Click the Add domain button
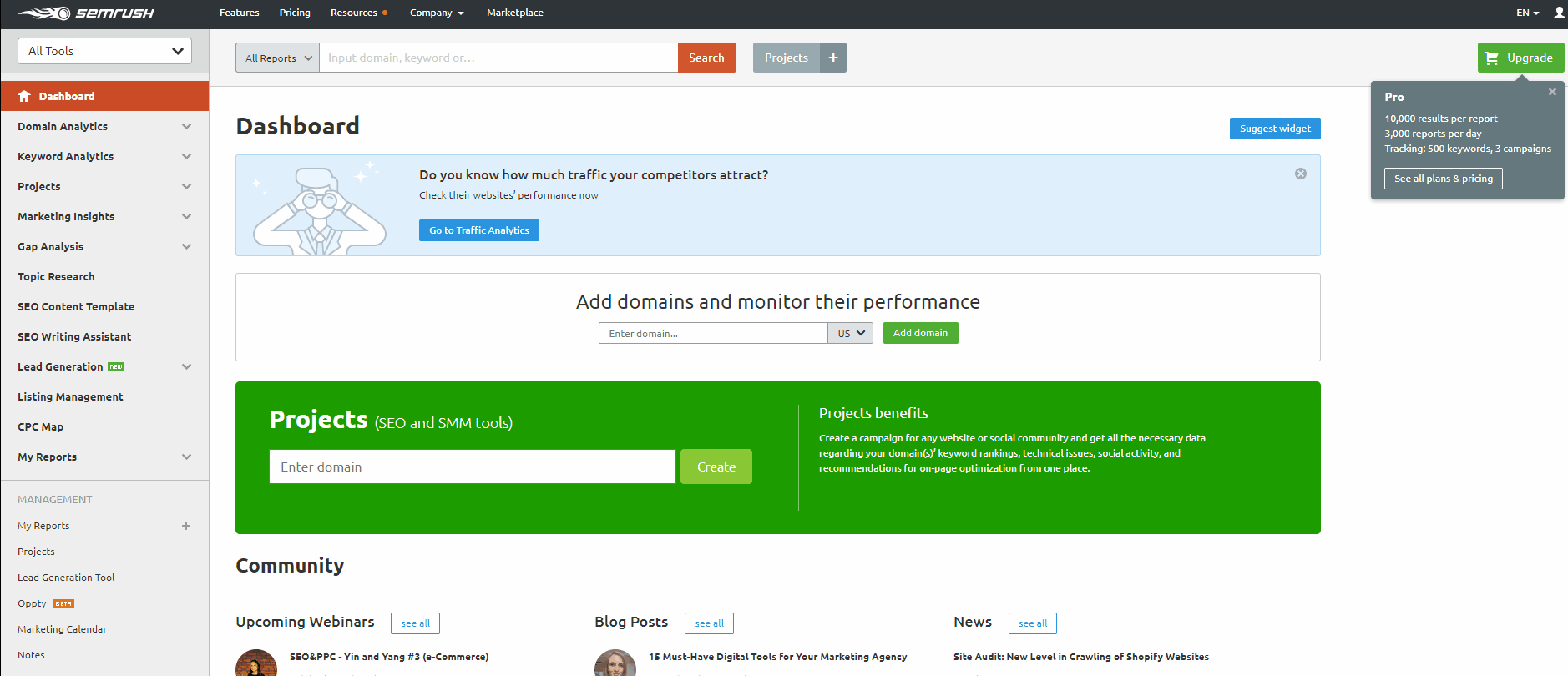This screenshot has height=676, width=1568. pos(920,333)
